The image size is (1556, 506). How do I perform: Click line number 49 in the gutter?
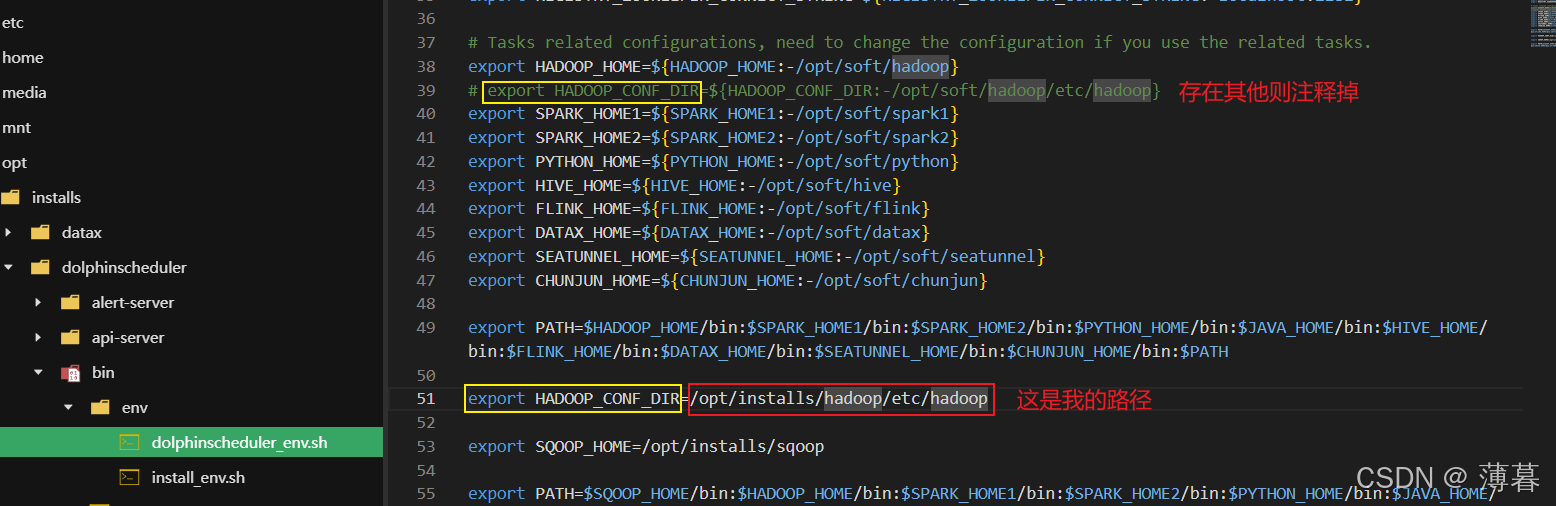[426, 327]
